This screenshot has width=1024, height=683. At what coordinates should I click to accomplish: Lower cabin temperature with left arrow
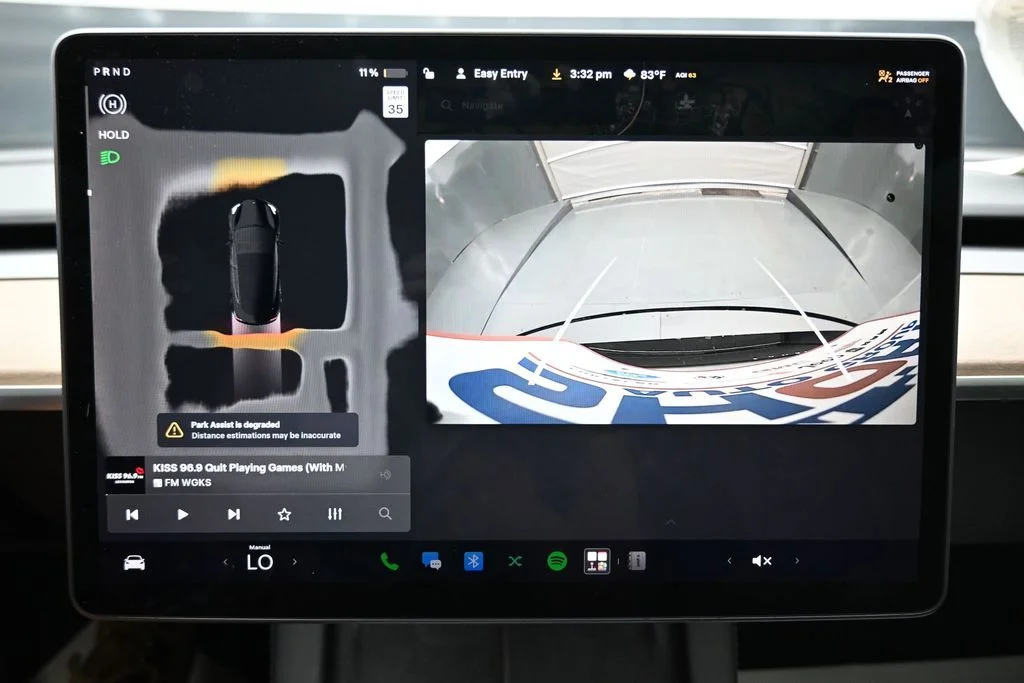[225, 562]
